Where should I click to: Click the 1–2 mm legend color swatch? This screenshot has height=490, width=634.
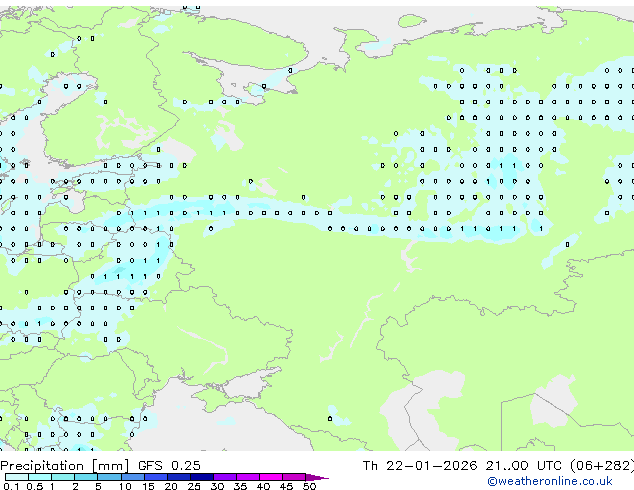tap(63, 477)
